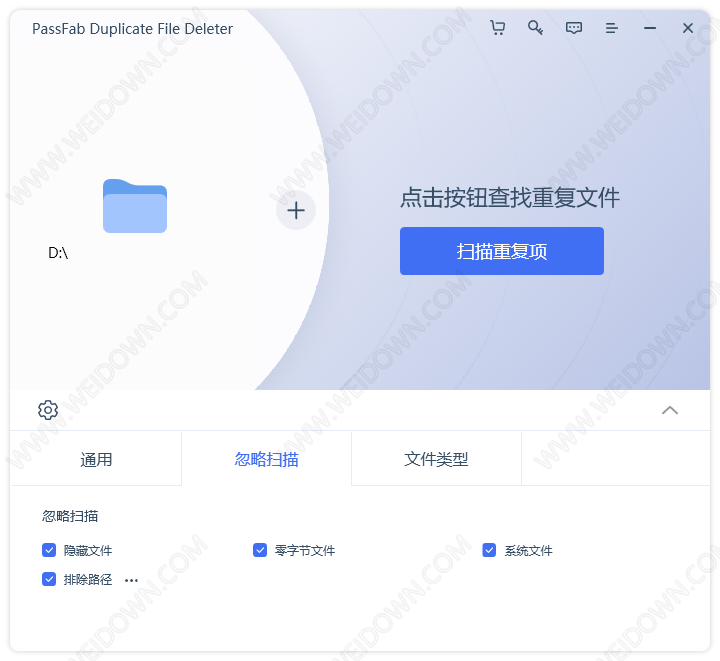720x661 pixels.
Task: Uncheck the 隐藏文件 checkbox
Action: pos(49,550)
